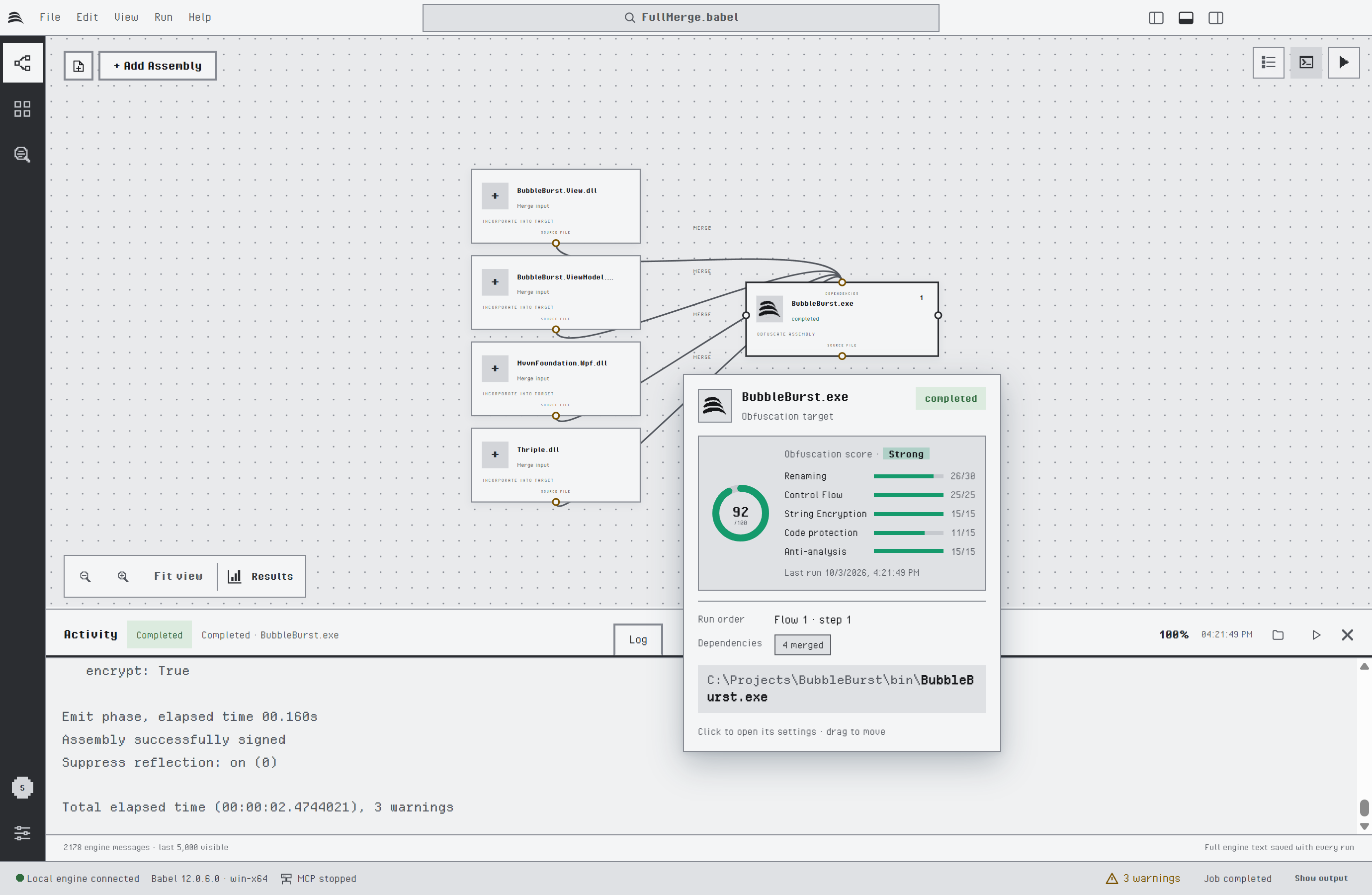Click the FullMerge.babel search field

(x=680, y=18)
